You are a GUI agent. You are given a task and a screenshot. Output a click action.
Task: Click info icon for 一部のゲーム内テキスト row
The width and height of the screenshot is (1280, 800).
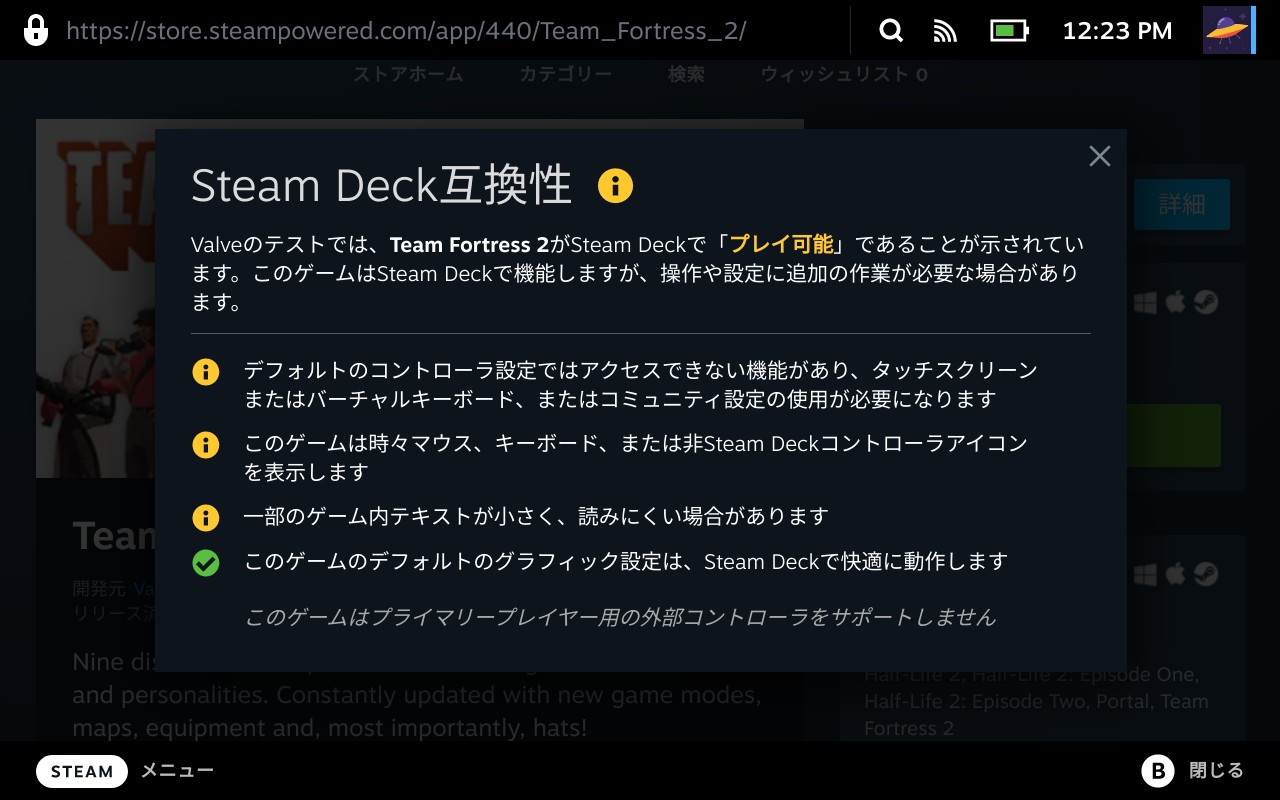click(x=205, y=517)
